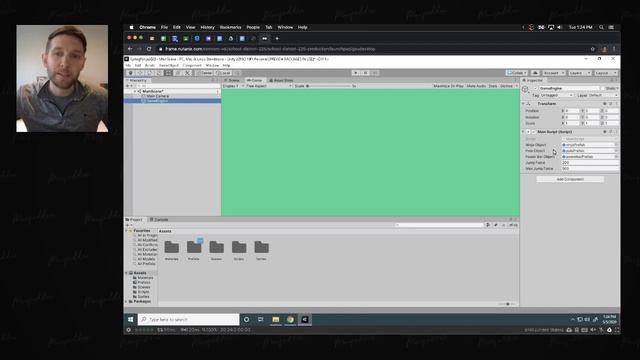Open Unity's Component menu
Image resolution: width=640 pixels, height=360 pixels.
(192, 65)
